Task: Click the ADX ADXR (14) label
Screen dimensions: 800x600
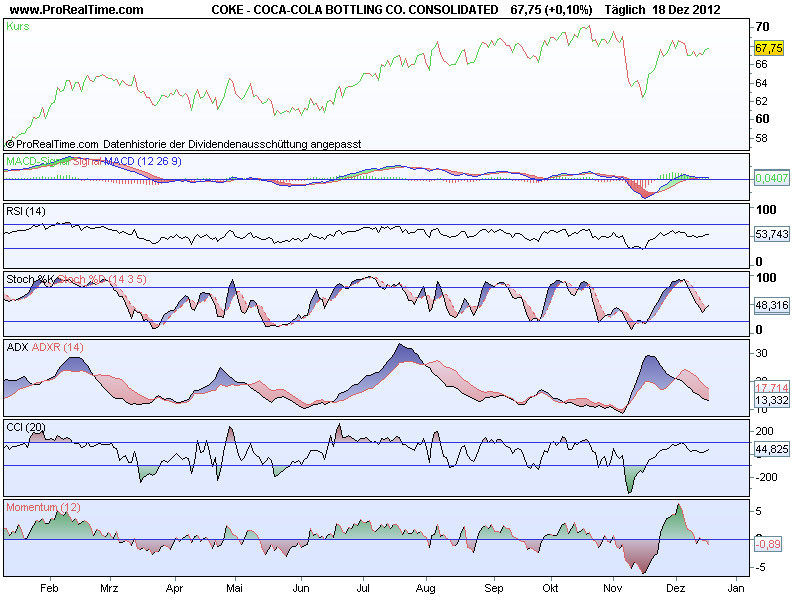Action: [x=45, y=347]
